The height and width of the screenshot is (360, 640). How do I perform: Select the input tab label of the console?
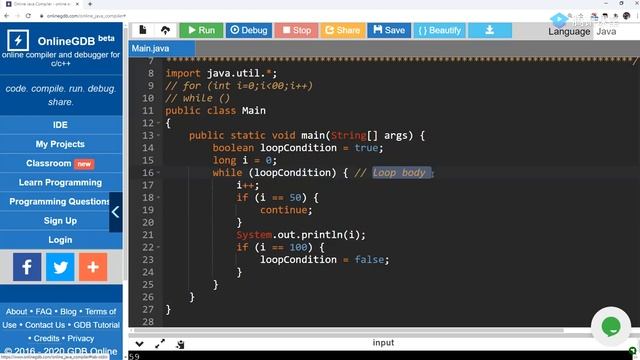point(383,343)
